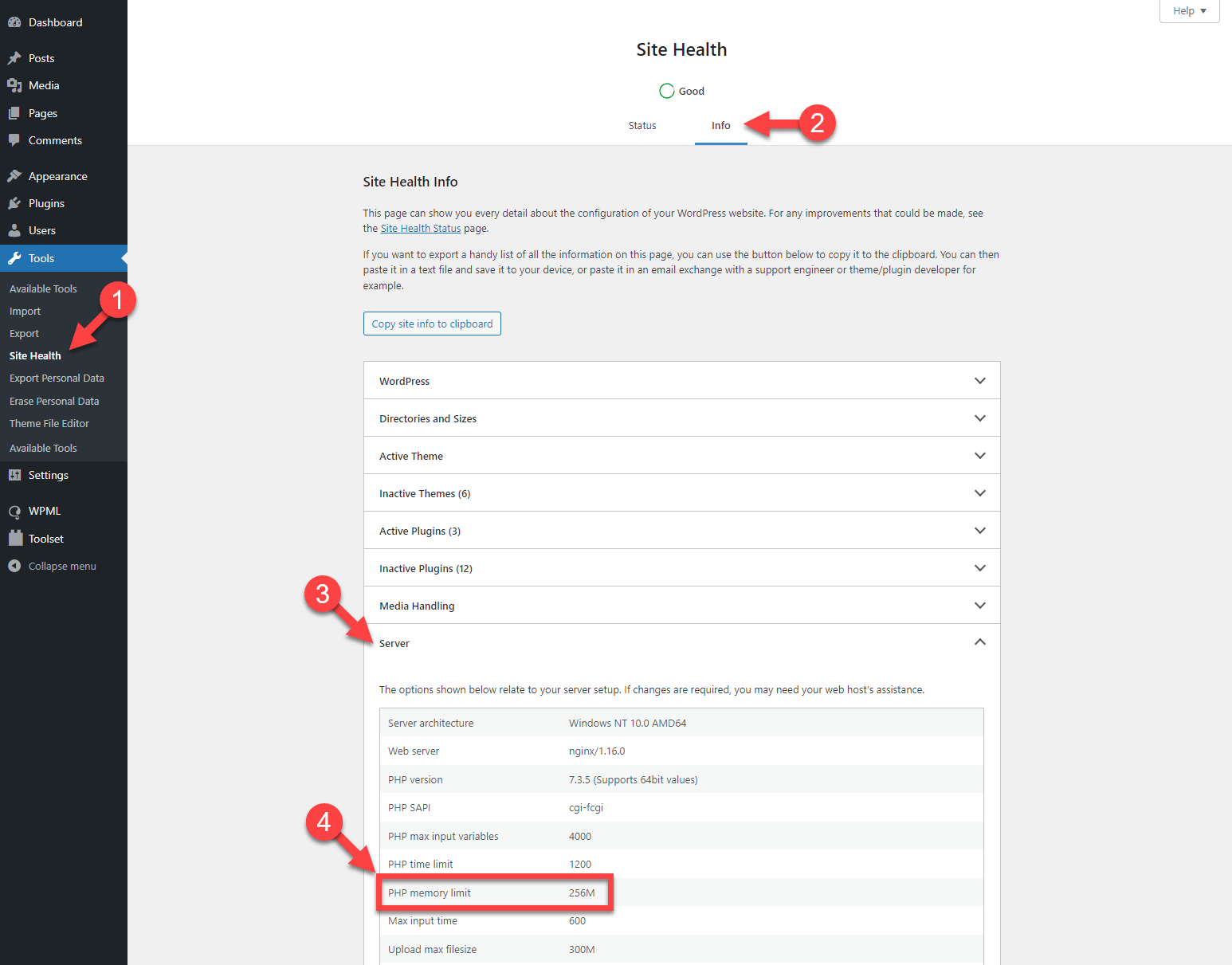1232x965 pixels.
Task: Open the Site Health Status link
Action: coord(420,228)
